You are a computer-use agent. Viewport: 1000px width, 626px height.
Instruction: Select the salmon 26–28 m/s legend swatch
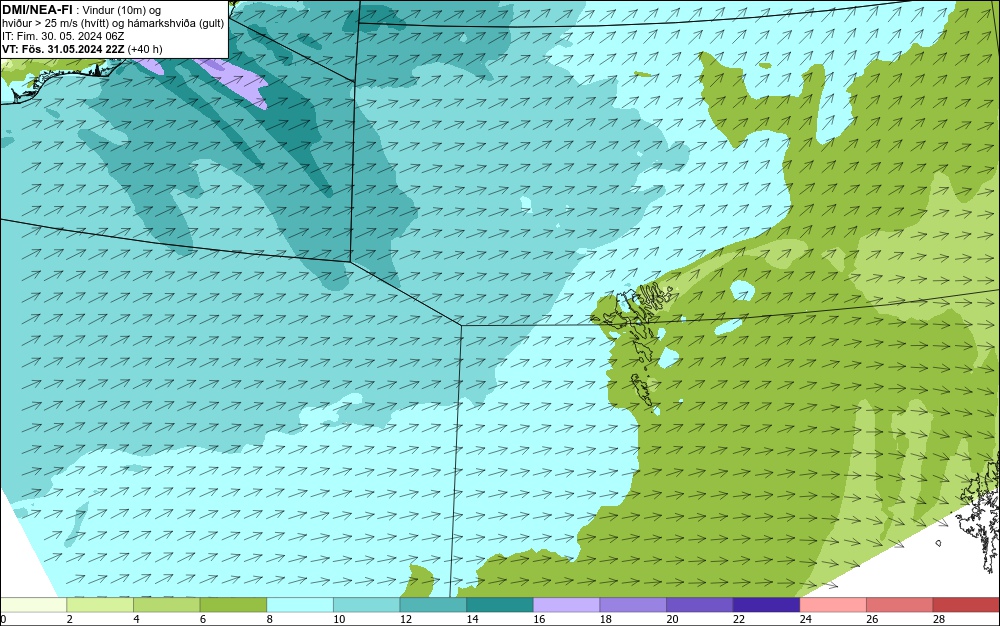tap(899, 605)
